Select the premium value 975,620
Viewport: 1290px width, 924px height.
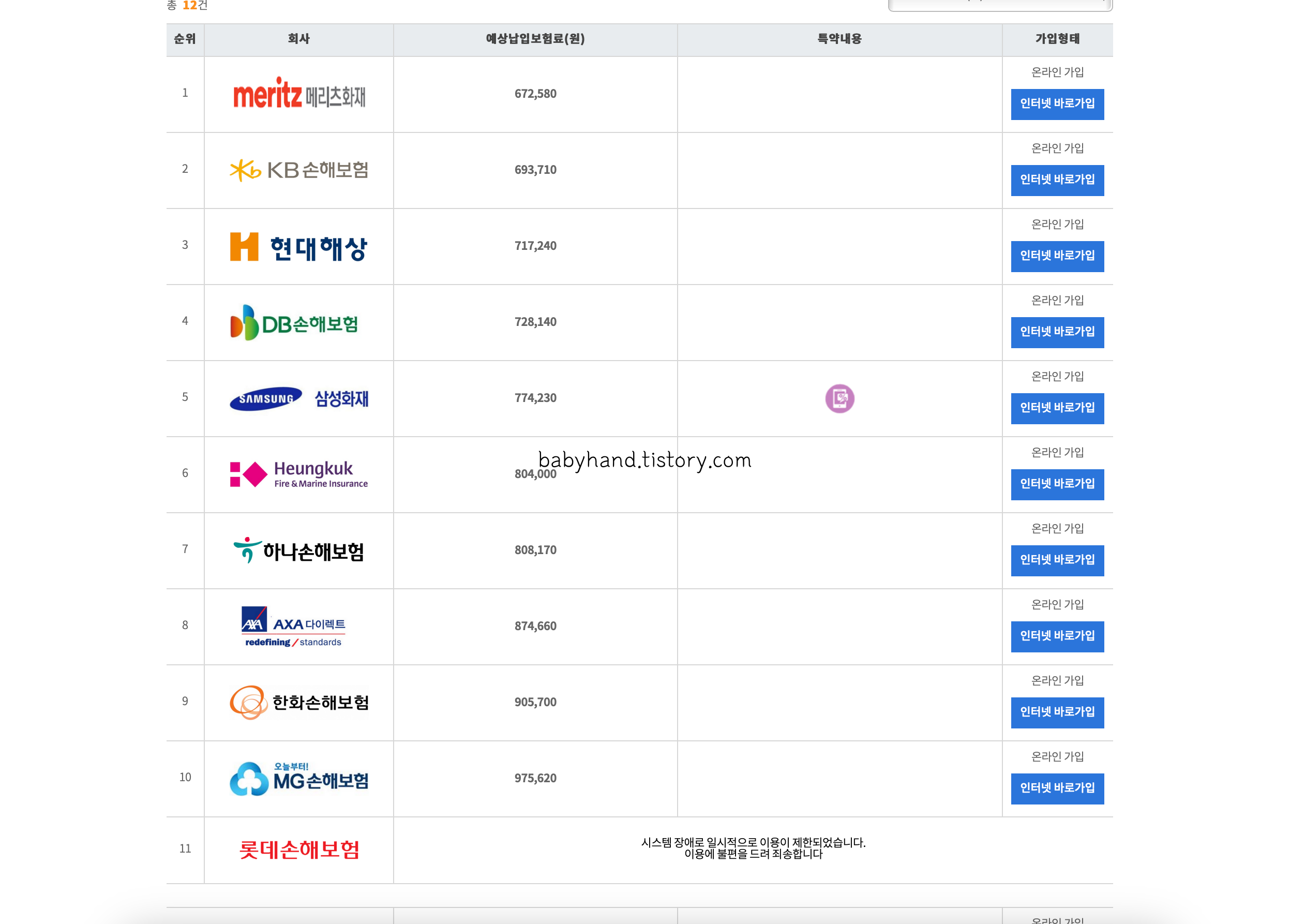535,778
